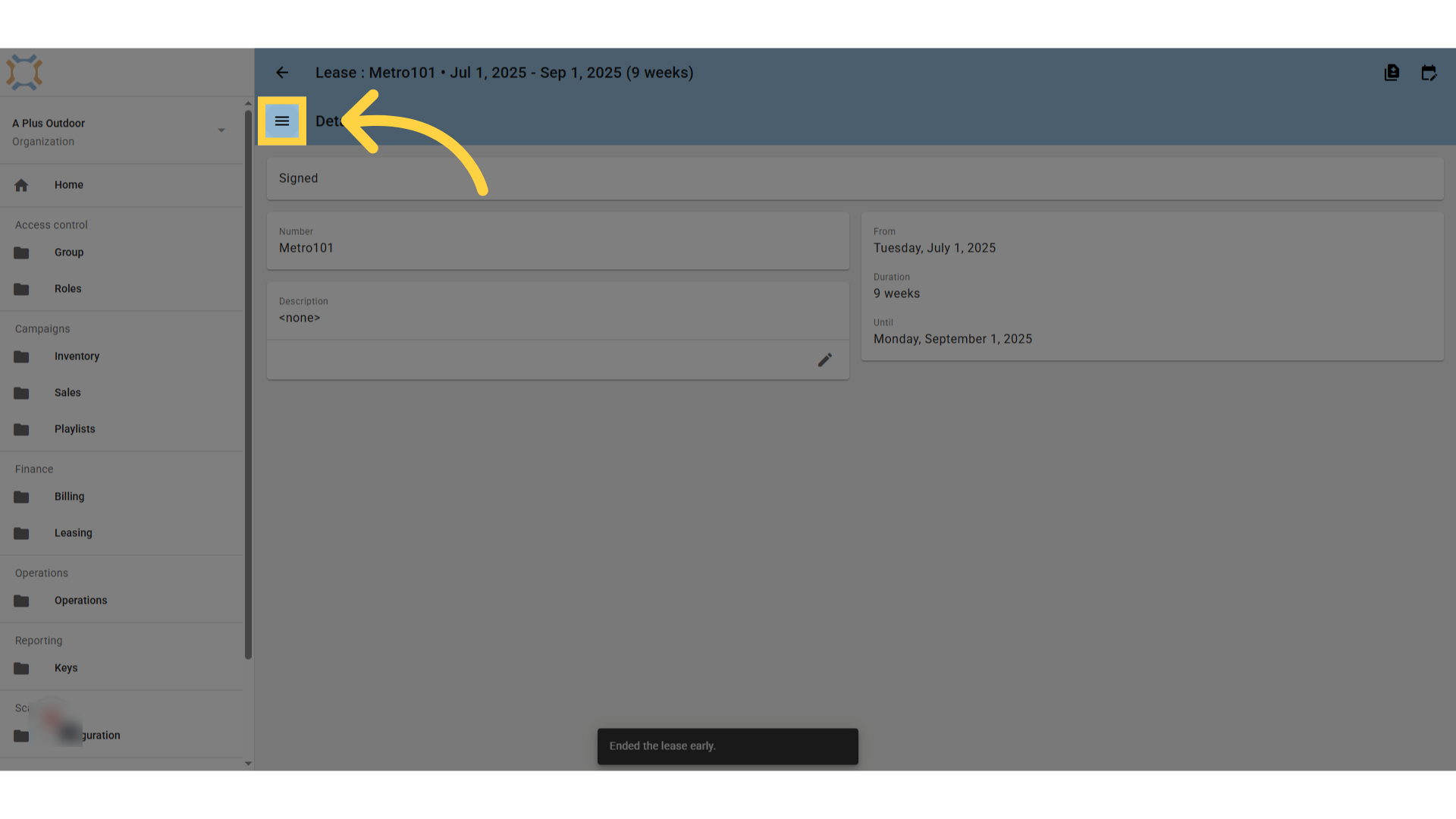
Task: Click the Metro101 number value
Action: [x=306, y=248]
